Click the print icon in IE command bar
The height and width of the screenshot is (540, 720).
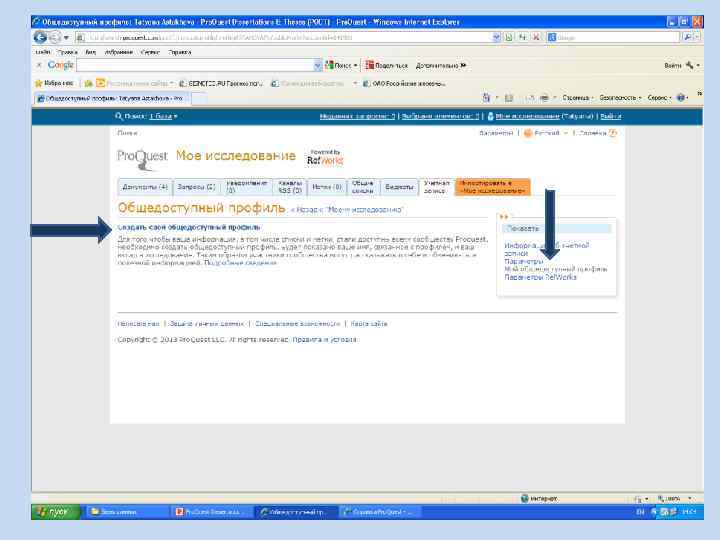coord(544,97)
